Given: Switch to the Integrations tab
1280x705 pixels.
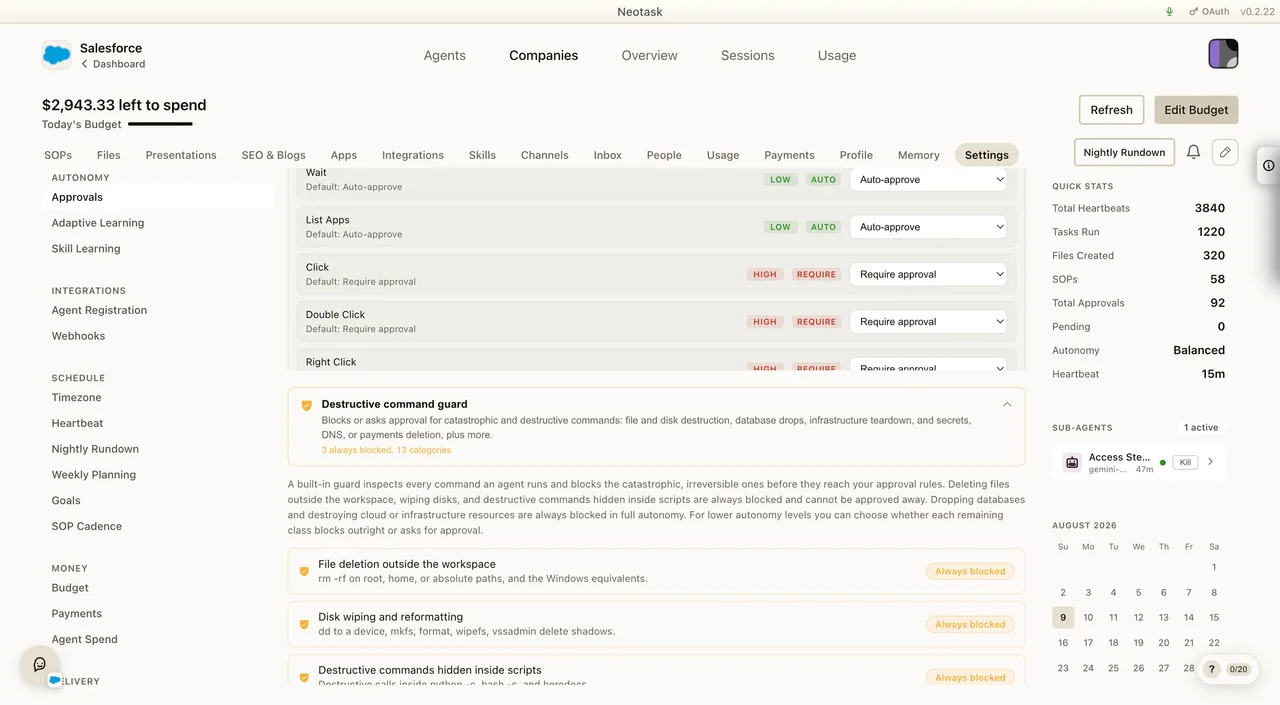Looking at the screenshot, I should (x=413, y=155).
